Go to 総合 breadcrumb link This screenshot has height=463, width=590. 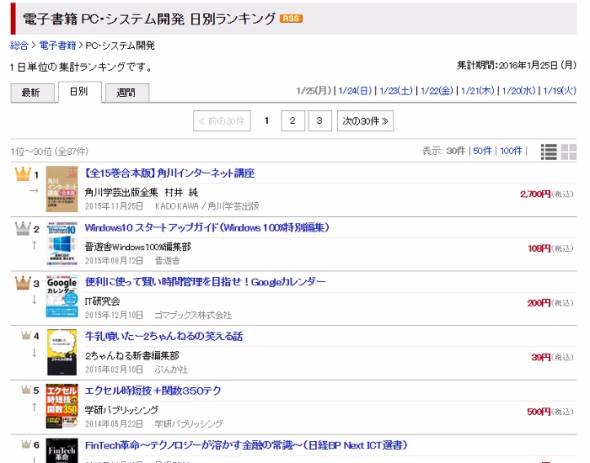click(x=19, y=46)
